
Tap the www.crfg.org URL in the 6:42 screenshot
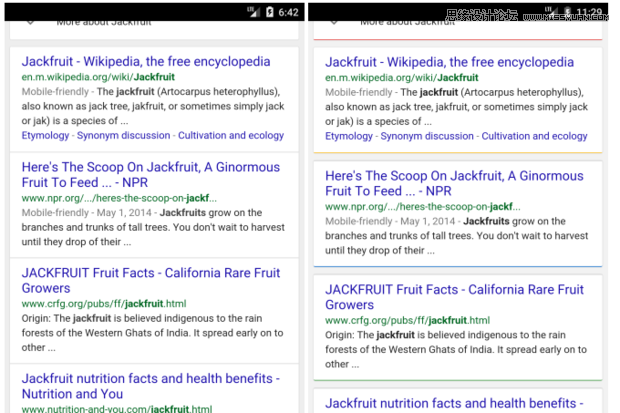104,303
